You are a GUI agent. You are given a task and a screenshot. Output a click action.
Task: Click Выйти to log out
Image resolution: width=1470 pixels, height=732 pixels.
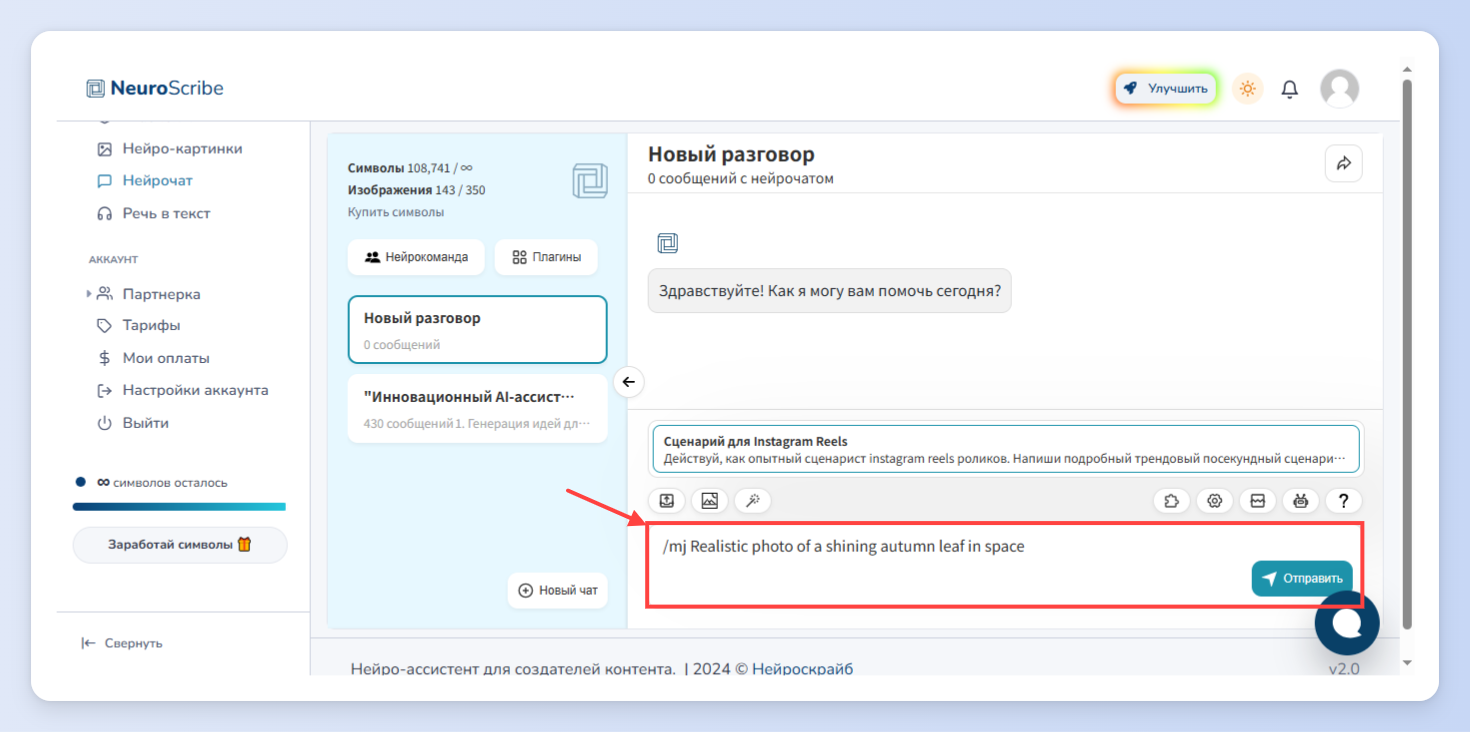[x=145, y=423]
